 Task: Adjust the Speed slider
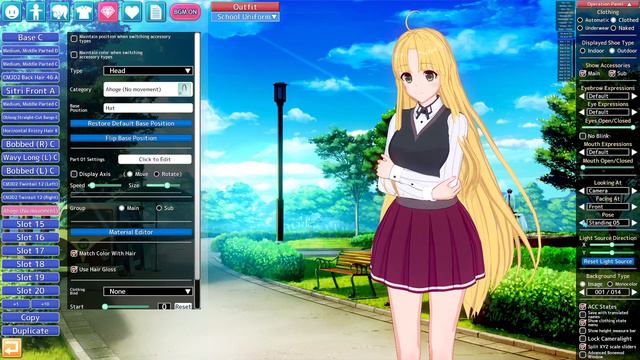click(104, 185)
